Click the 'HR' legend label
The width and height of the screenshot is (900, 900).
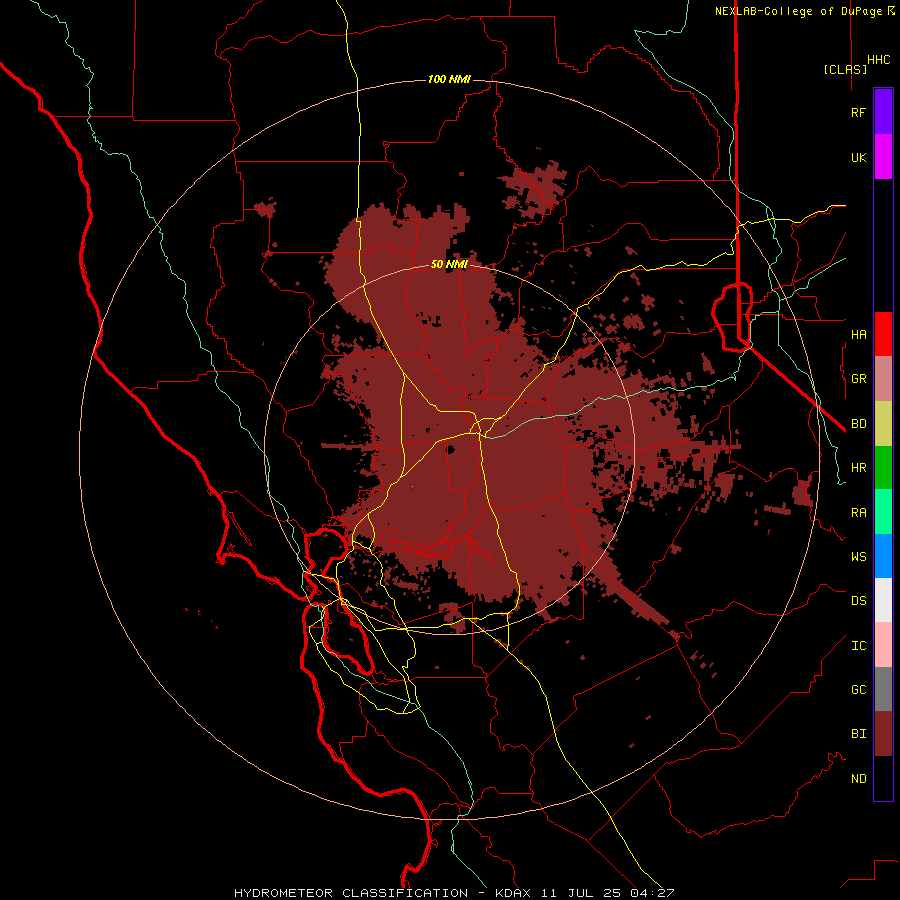coord(859,468)
